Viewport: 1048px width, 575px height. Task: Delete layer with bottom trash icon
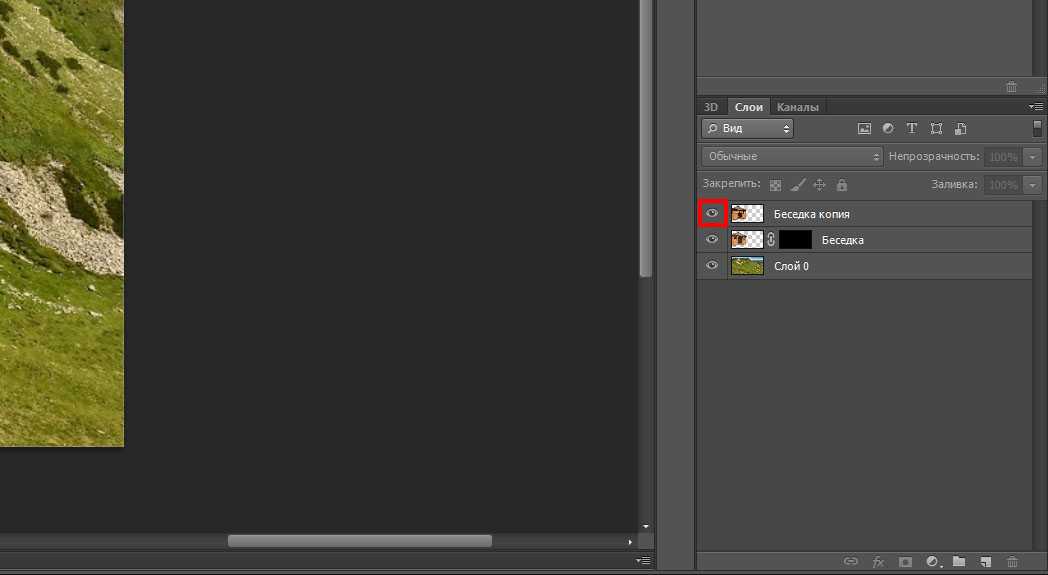1012,562
